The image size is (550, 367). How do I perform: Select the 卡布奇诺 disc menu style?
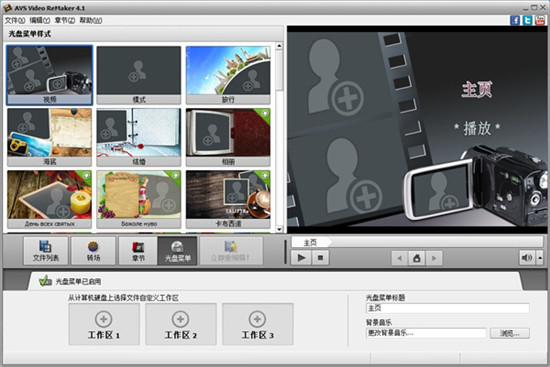click(x=228, y=199)
